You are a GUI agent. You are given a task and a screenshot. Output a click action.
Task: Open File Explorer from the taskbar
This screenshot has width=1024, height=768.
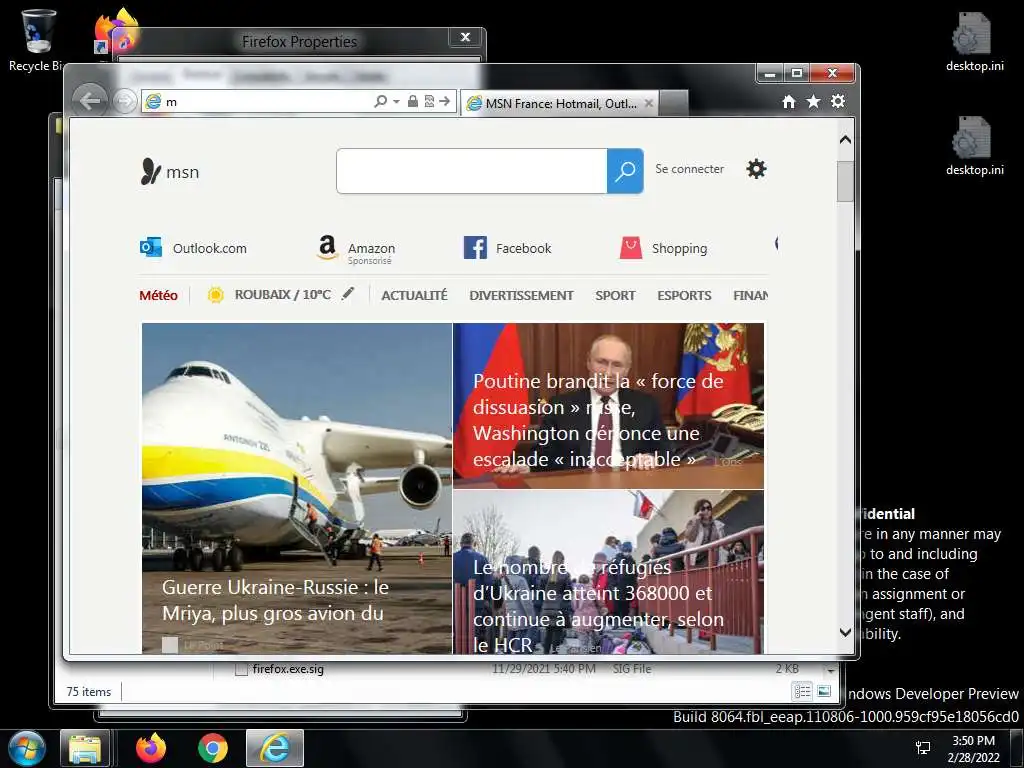pos(85,749)
